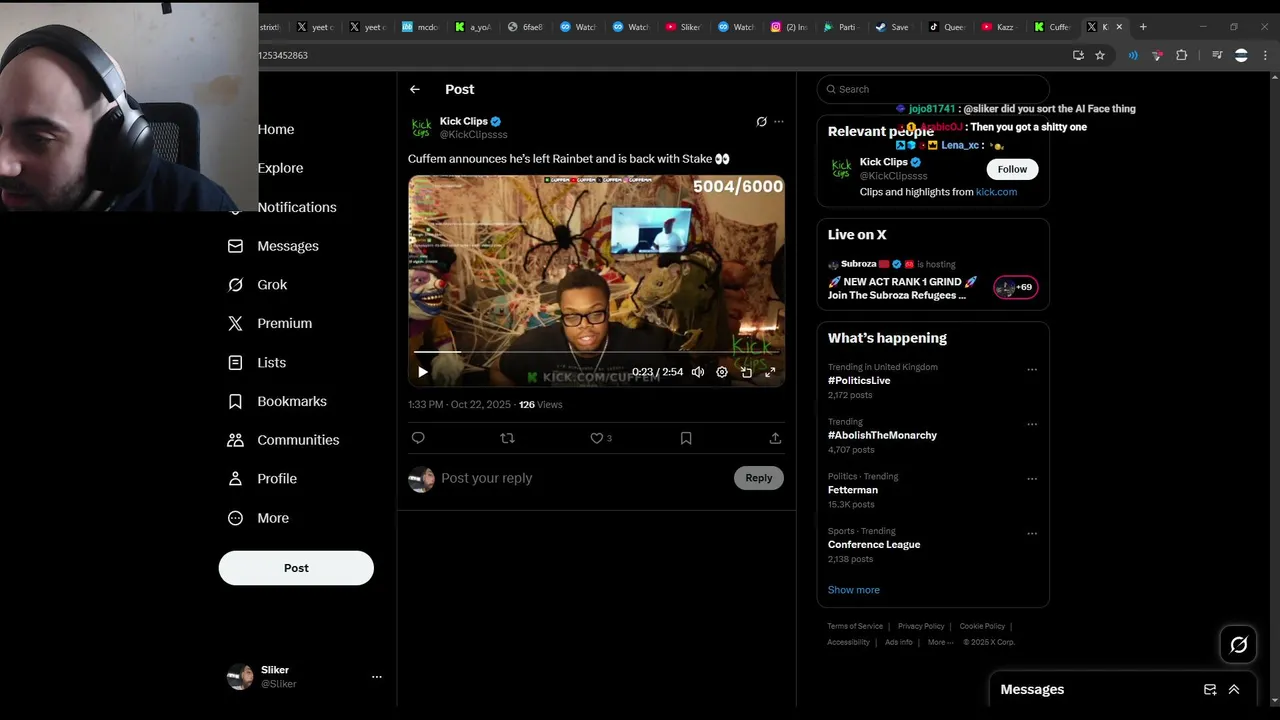
Task: Click the reply comment bubble icon
Action: pos(418,438)
